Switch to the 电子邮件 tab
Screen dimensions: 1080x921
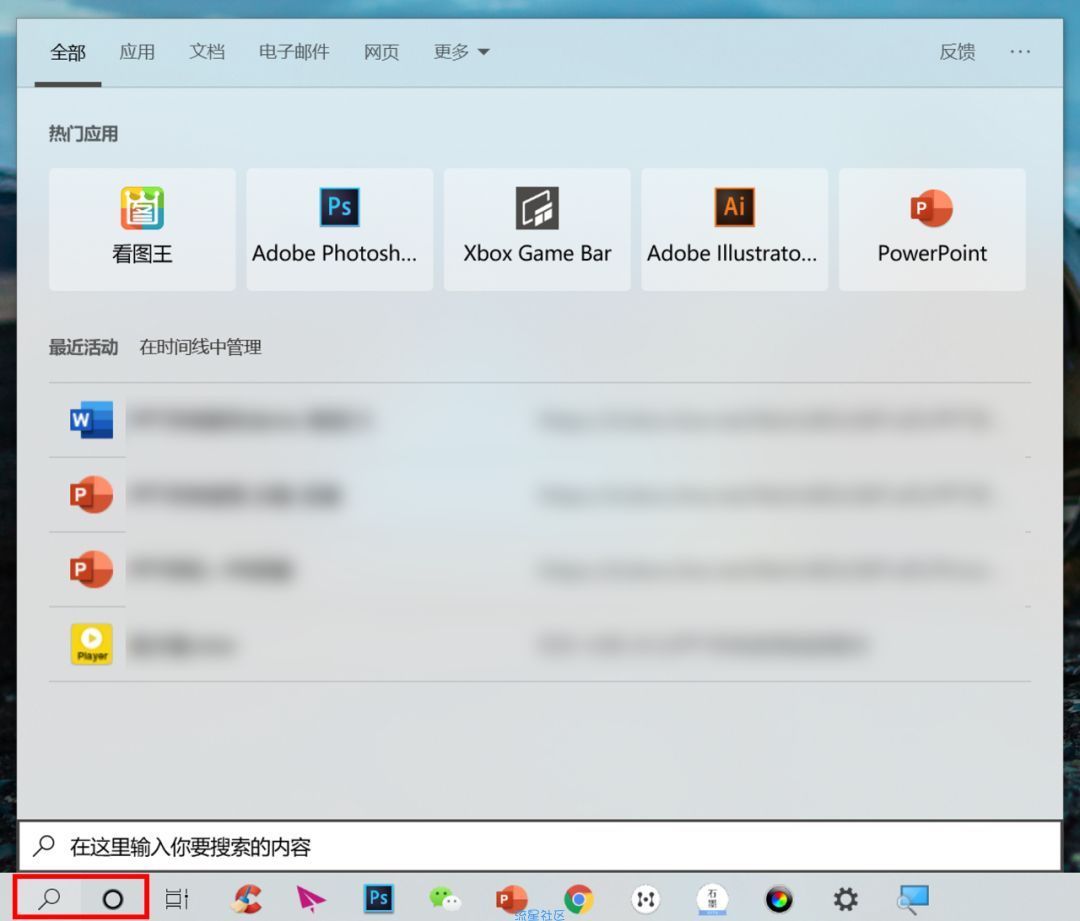[x=294, y=52]
